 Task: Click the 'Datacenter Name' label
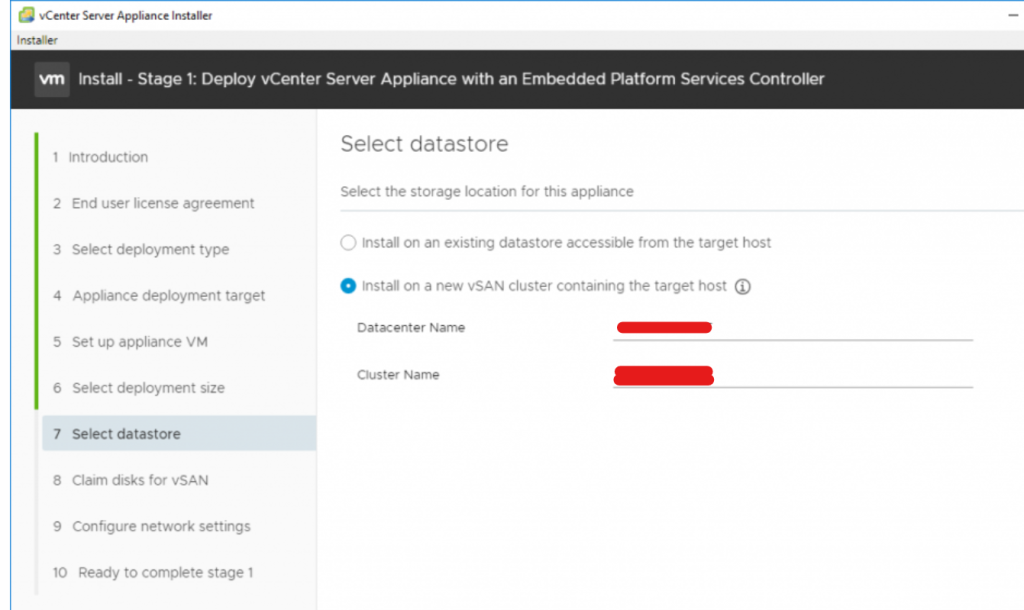click(x=411, y=328)
